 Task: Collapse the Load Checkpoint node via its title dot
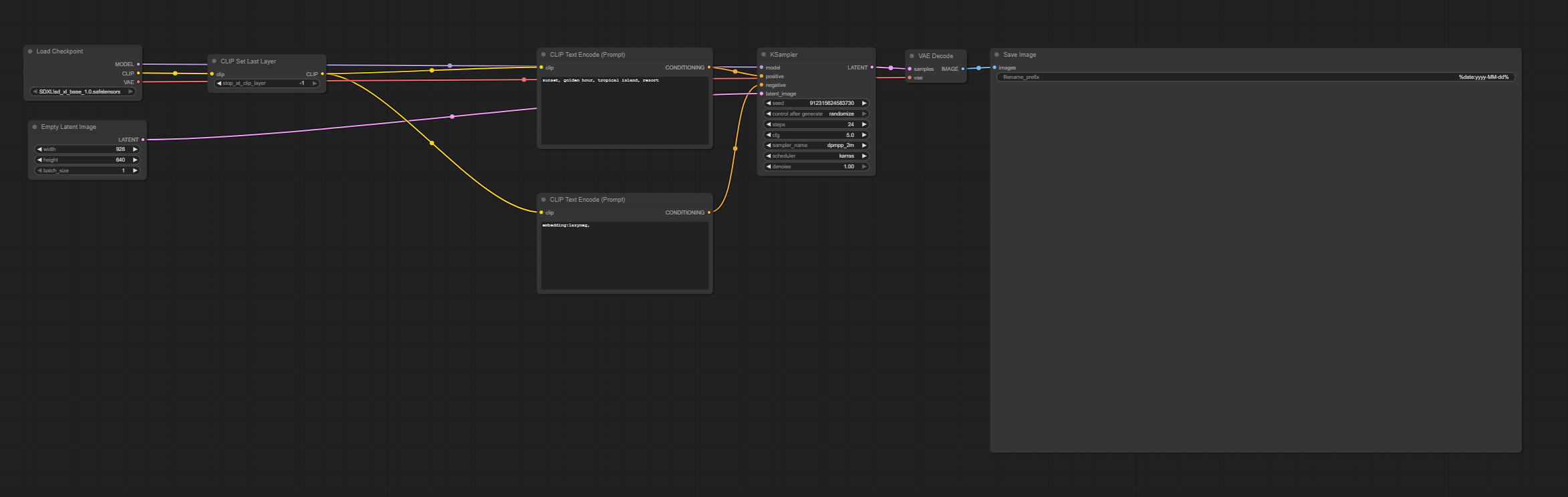[x=30, y=51]
